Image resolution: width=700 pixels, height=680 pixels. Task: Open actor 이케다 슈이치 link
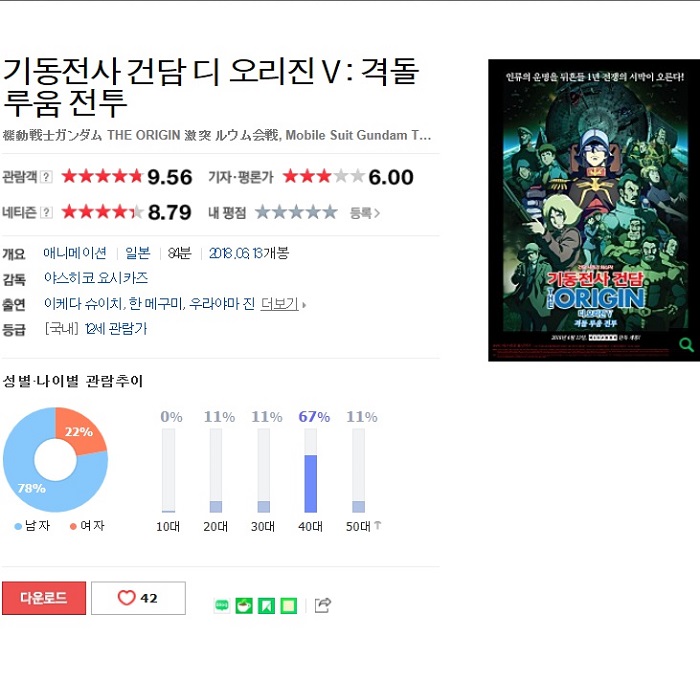tap(82, 304)
